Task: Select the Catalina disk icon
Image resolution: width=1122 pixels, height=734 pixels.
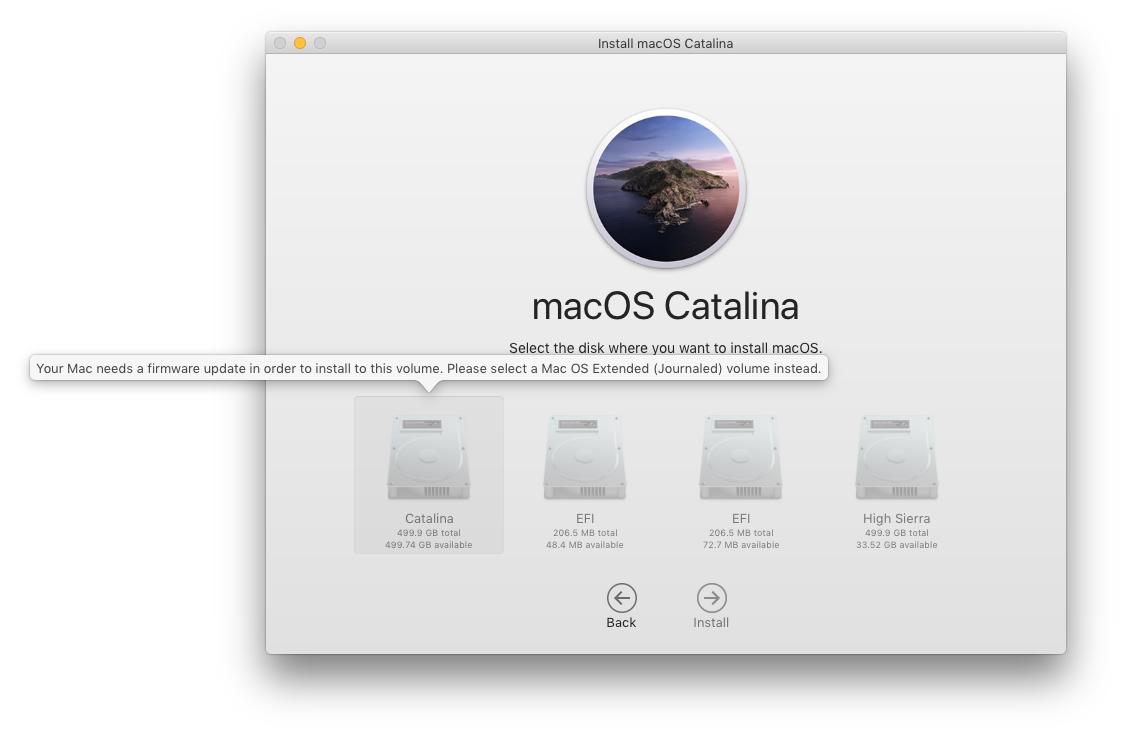Action: coord(429,456)
